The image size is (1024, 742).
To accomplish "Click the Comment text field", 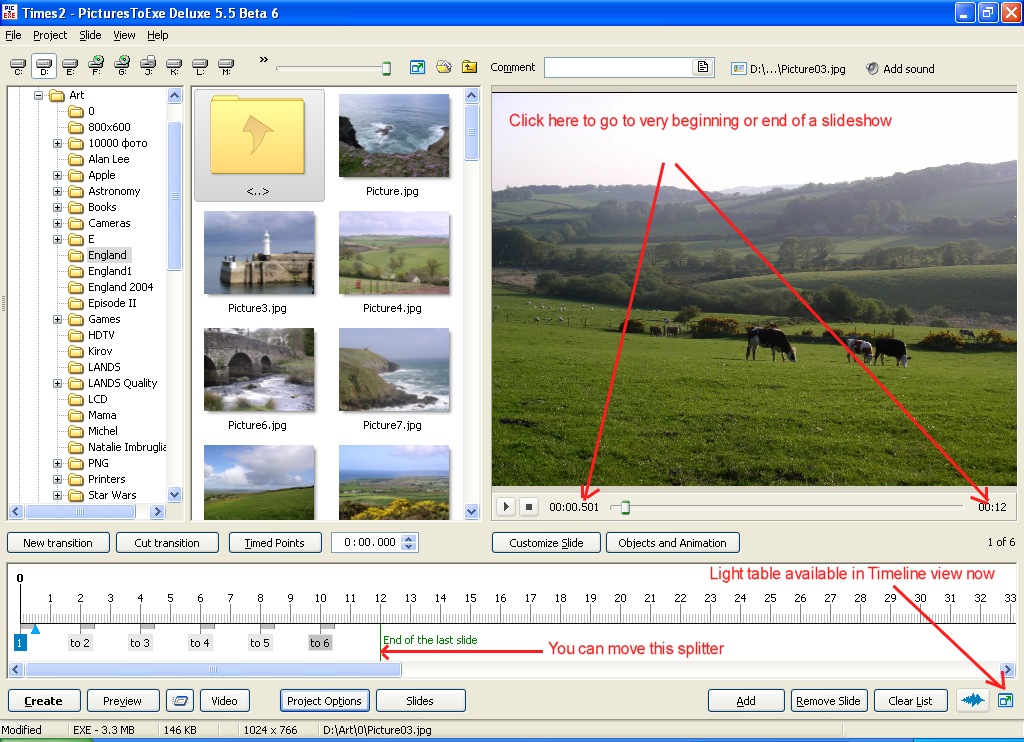I will click(617, 67).
